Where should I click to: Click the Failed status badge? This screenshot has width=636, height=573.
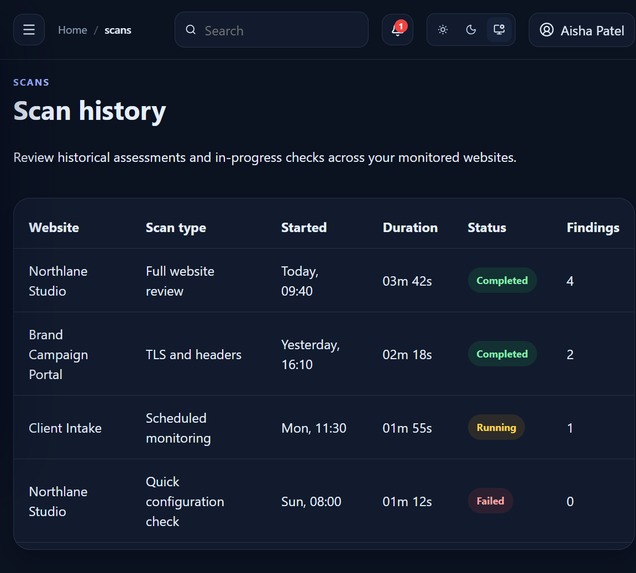(490, 501)
